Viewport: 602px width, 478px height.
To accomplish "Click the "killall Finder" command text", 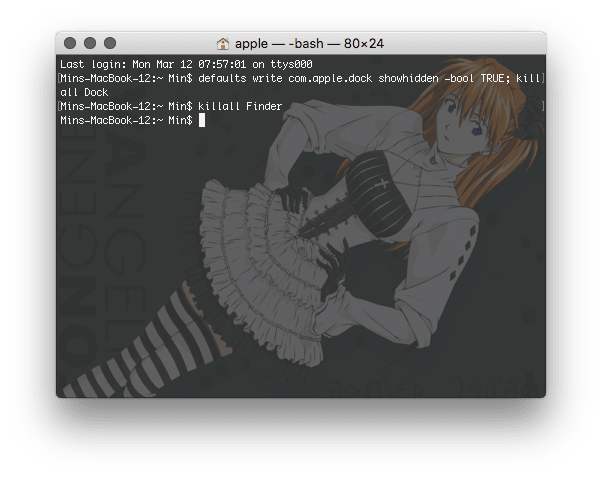I will coord(240,106).
